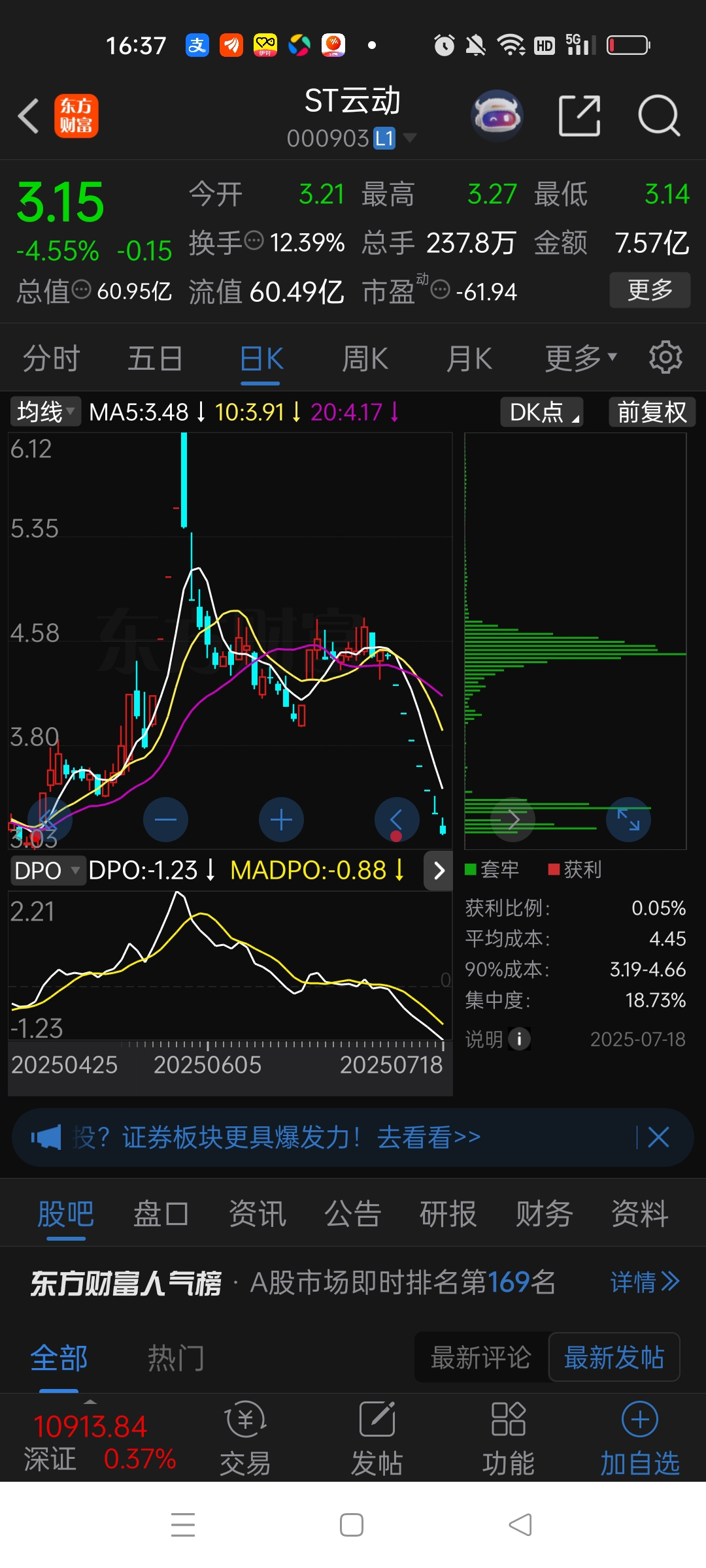The image size is (706, 1568).
Task: Tap the 更多 quote details button
Action: pos(650,289)
